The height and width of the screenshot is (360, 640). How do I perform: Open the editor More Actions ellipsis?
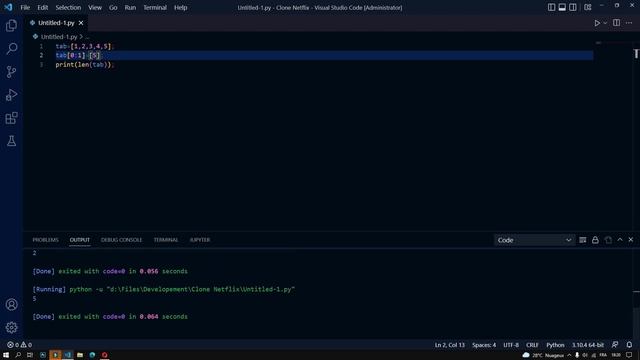pyautogui.click(x=629, y=23)
